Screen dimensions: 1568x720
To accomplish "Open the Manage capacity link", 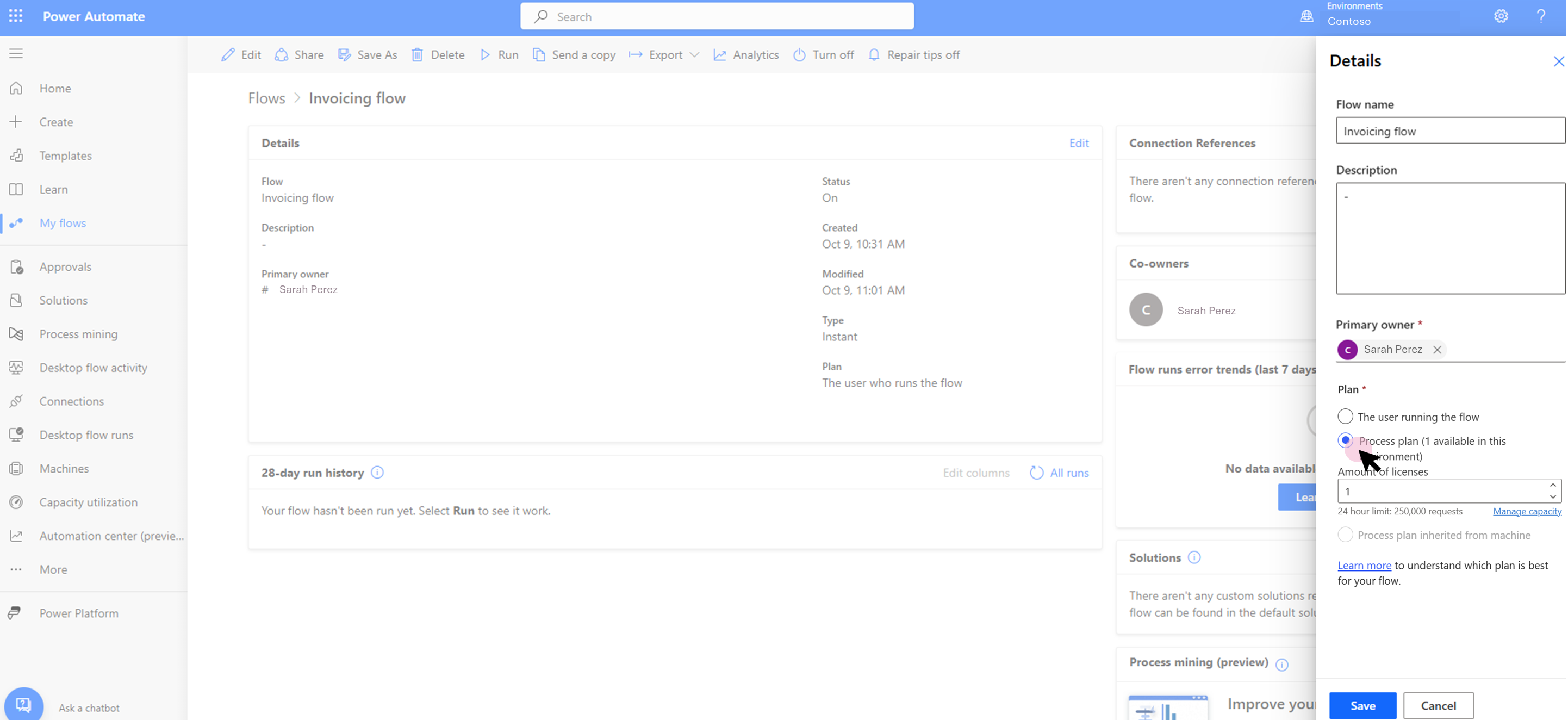I will pos(1526,511).
